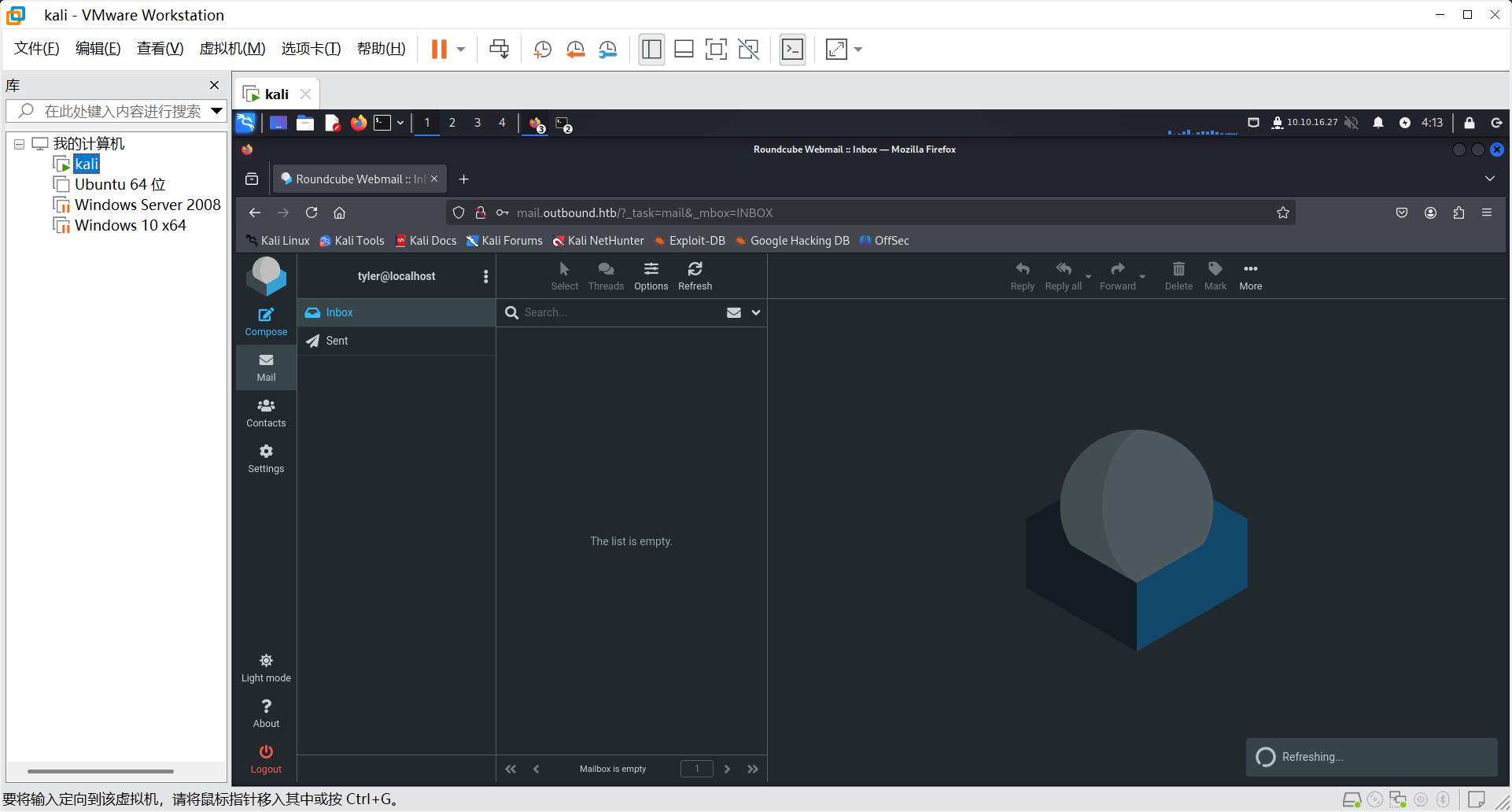This screenshot has width=1512, height=812.
Task: Collapse 我的计算机 tree node
Action: [19, 144]
